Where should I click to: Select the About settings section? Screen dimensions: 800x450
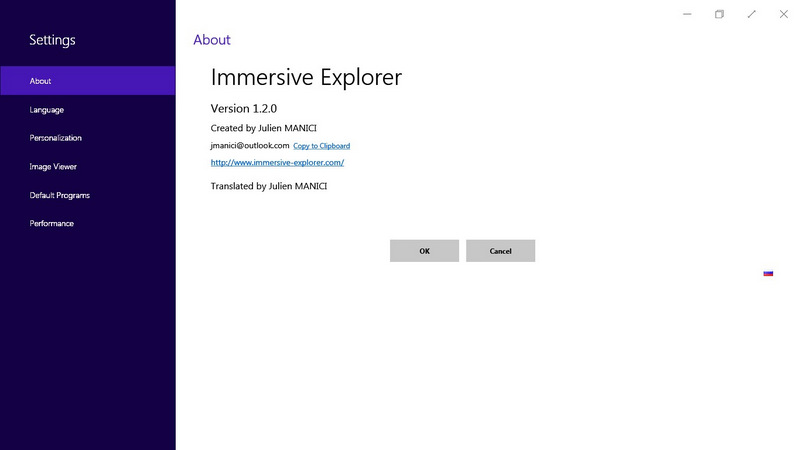point(88,81)
